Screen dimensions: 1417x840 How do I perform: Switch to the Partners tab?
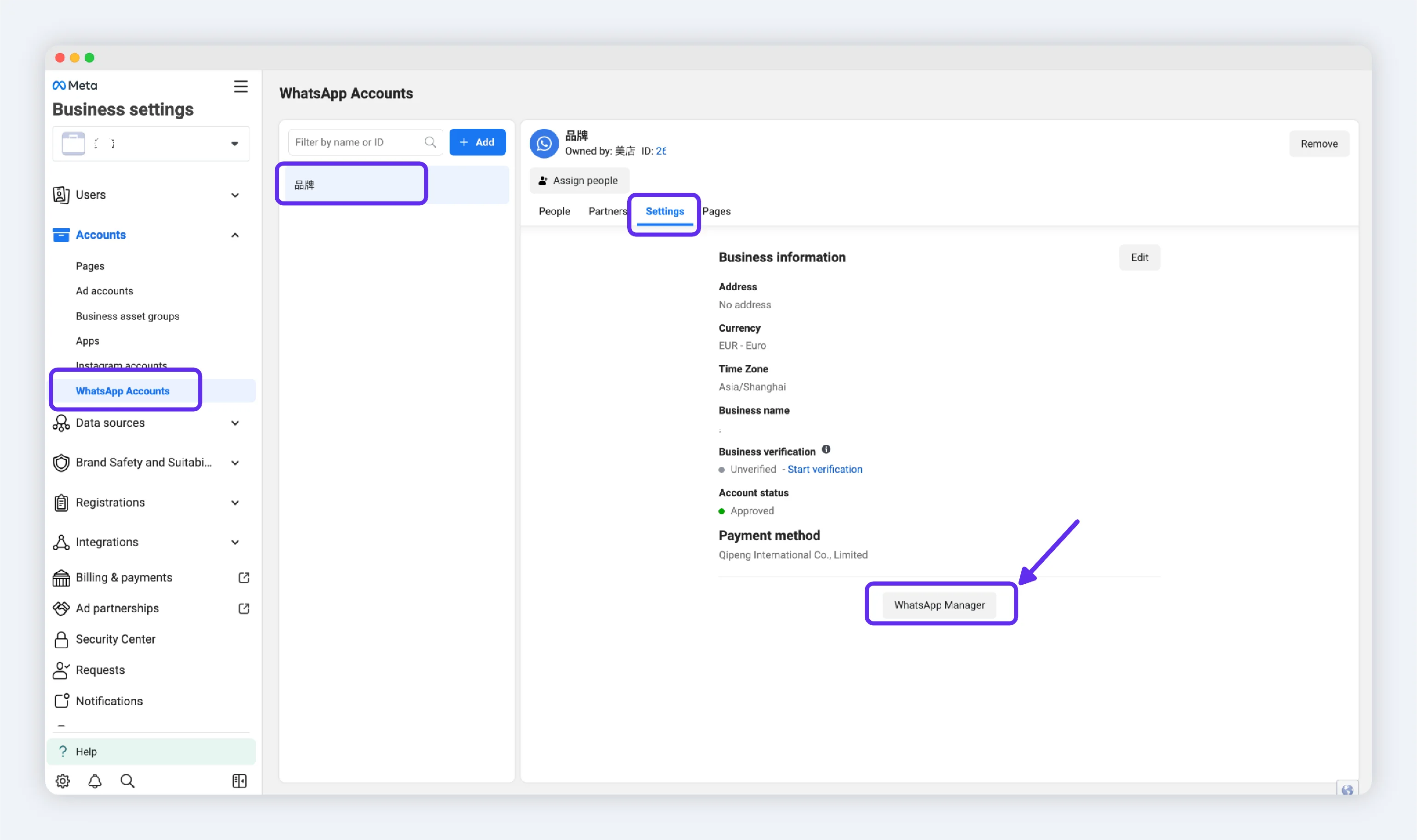pyautogui.click(x=607, y=211)
